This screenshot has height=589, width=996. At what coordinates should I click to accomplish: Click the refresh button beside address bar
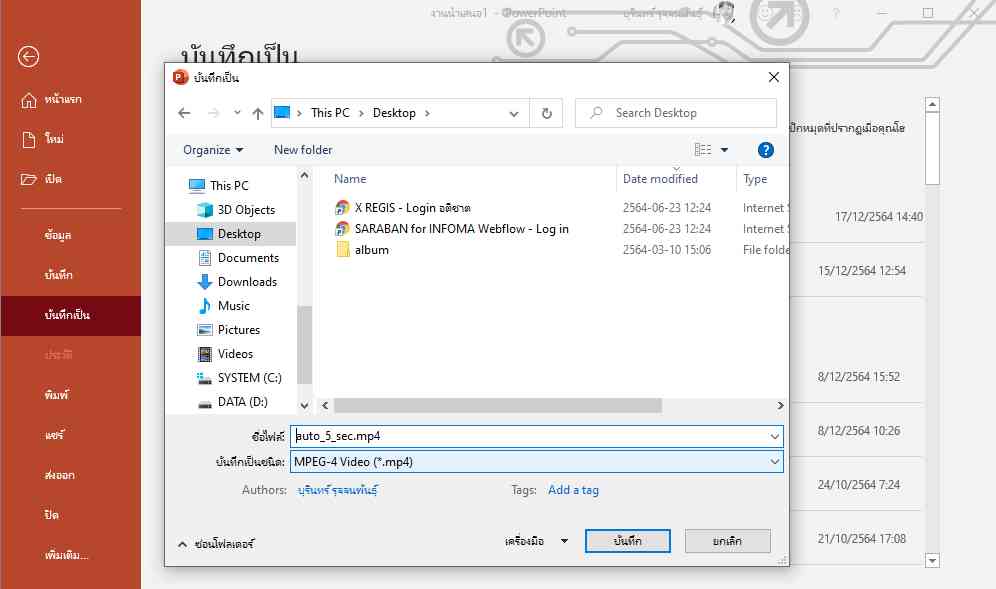[546, 113]
